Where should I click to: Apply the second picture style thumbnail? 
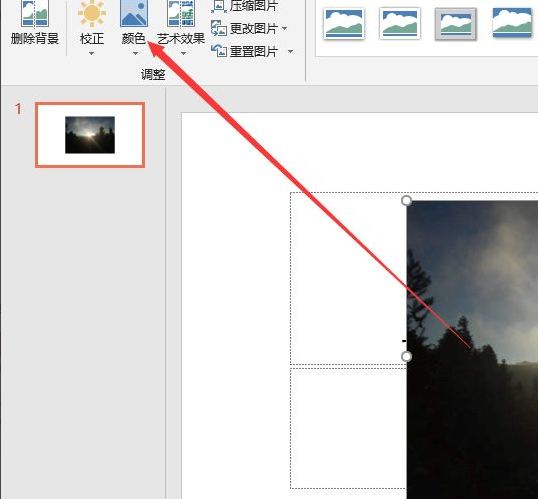click(400, 24)
